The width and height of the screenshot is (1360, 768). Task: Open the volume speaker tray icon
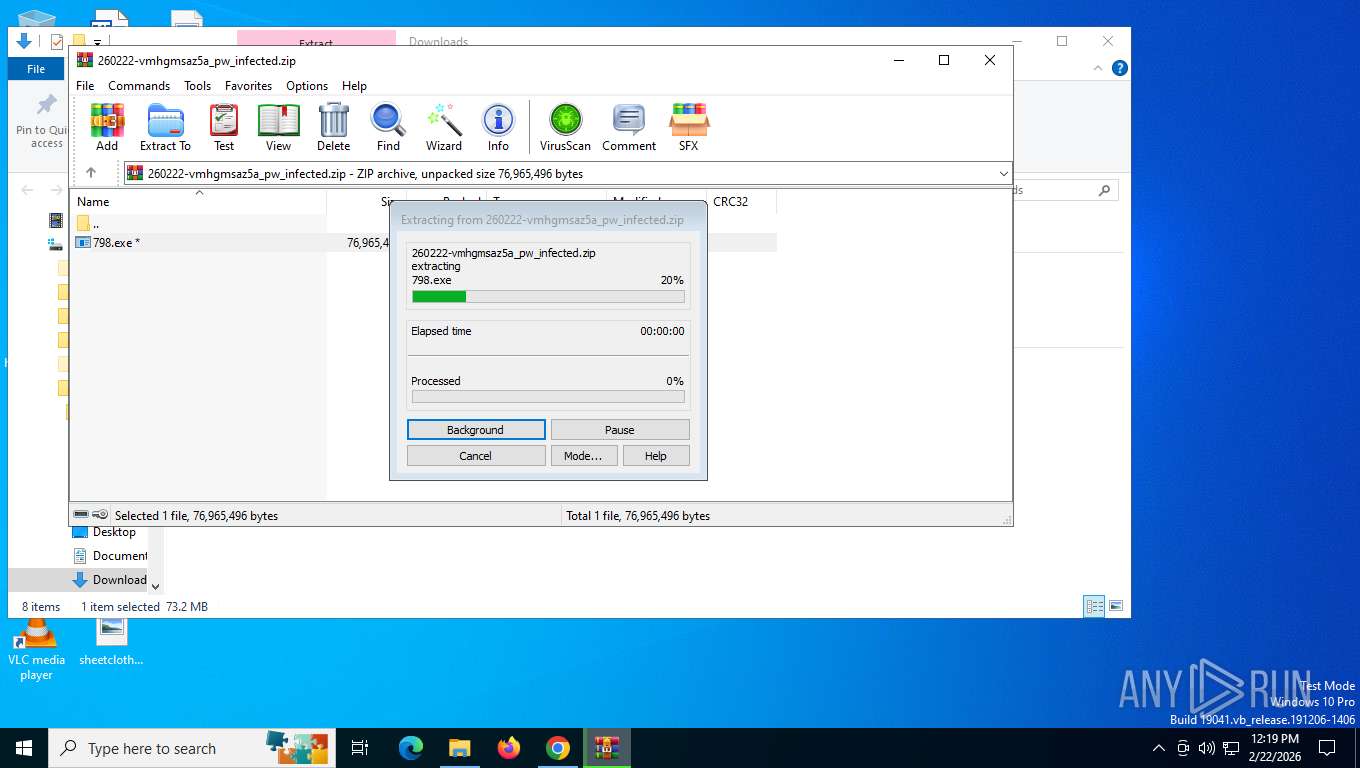point(1206,748)
